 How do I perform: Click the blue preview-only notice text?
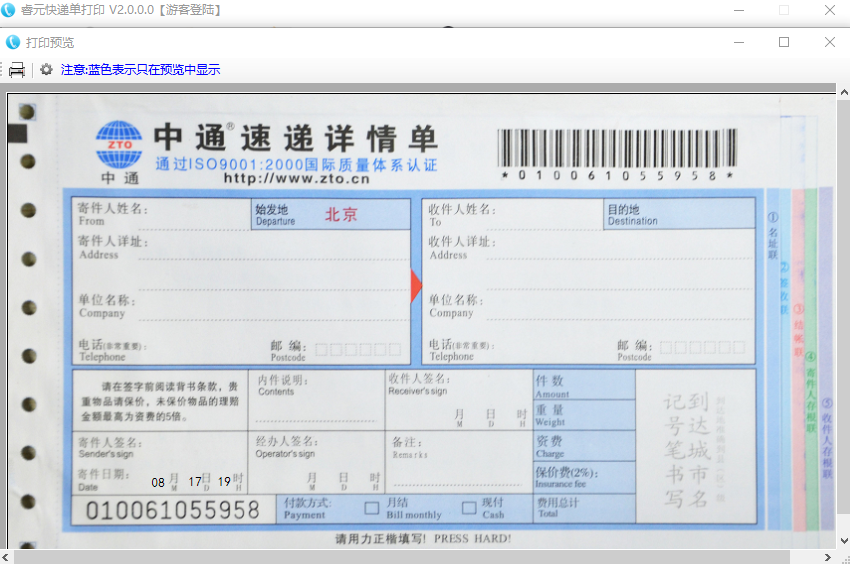click(140, 69)
